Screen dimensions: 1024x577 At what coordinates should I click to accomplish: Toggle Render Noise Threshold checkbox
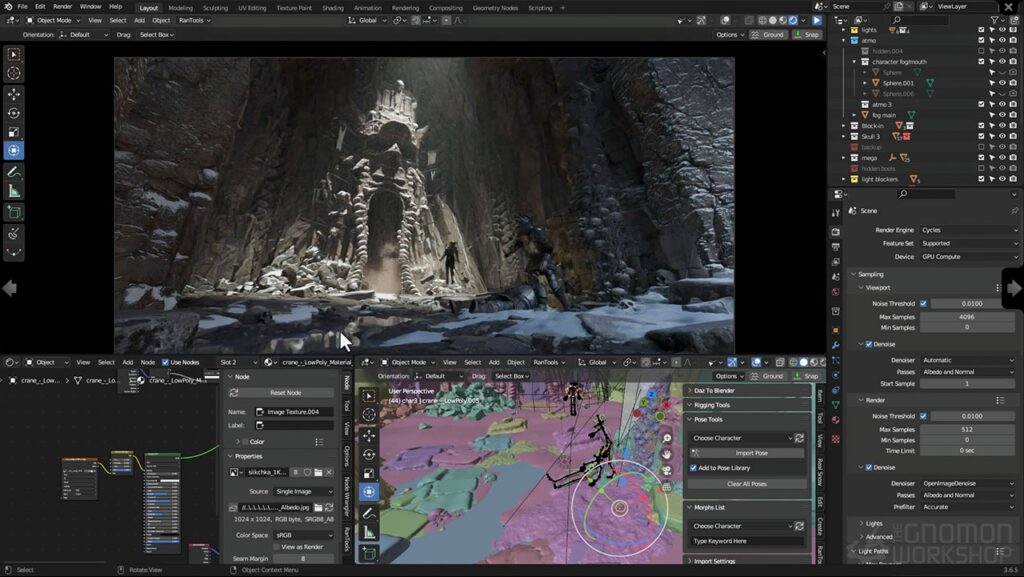(x=923, y=416)
